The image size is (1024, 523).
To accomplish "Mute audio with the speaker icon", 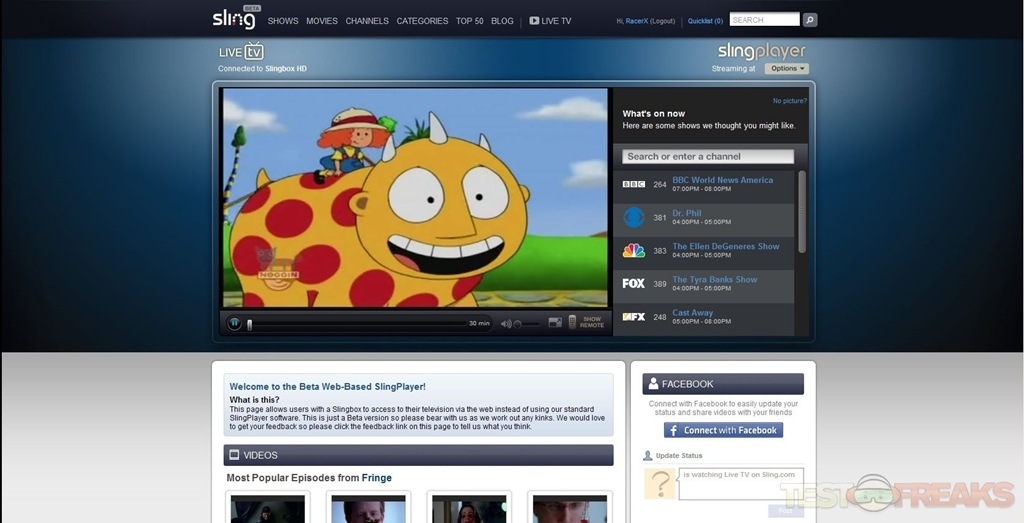I will (x=506, y=323).
